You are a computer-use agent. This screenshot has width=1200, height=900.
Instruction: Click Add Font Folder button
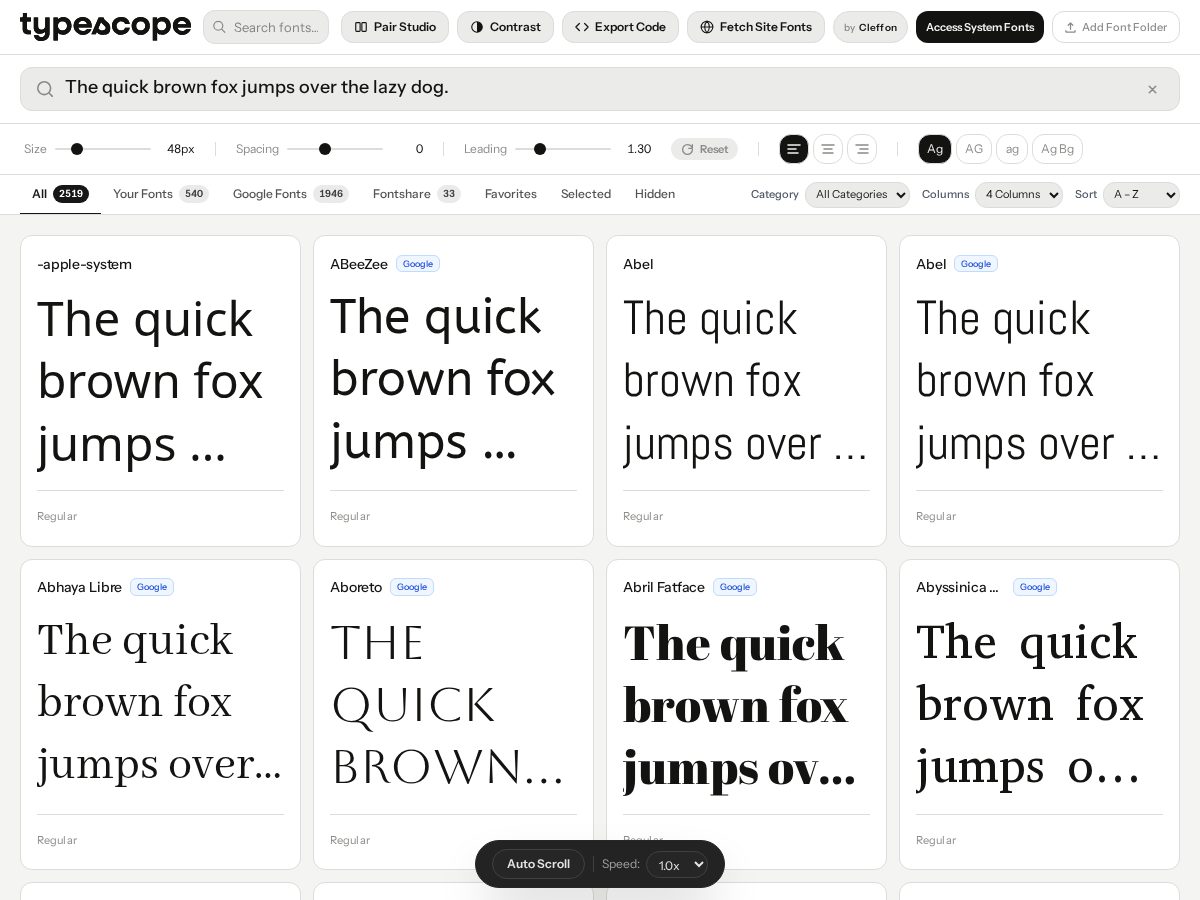(1116, 27)
